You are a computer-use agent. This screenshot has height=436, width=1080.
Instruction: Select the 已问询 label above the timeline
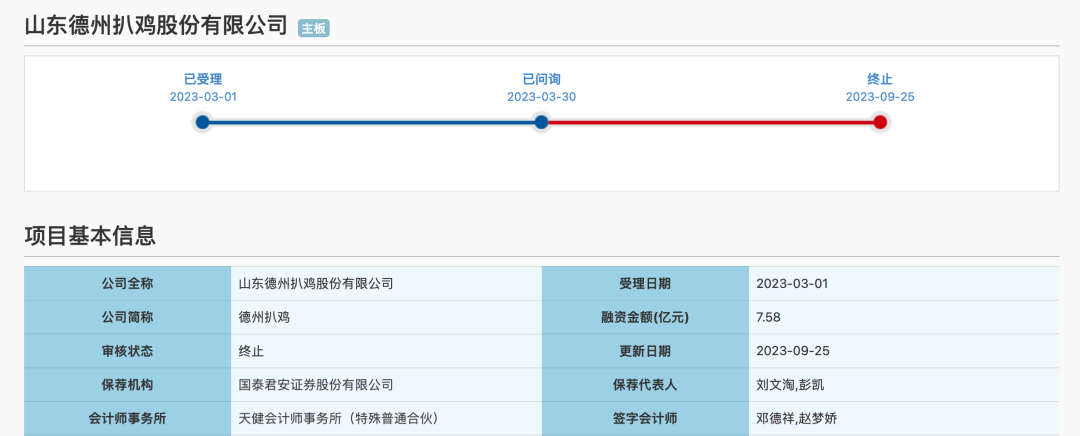pos(541,79)
